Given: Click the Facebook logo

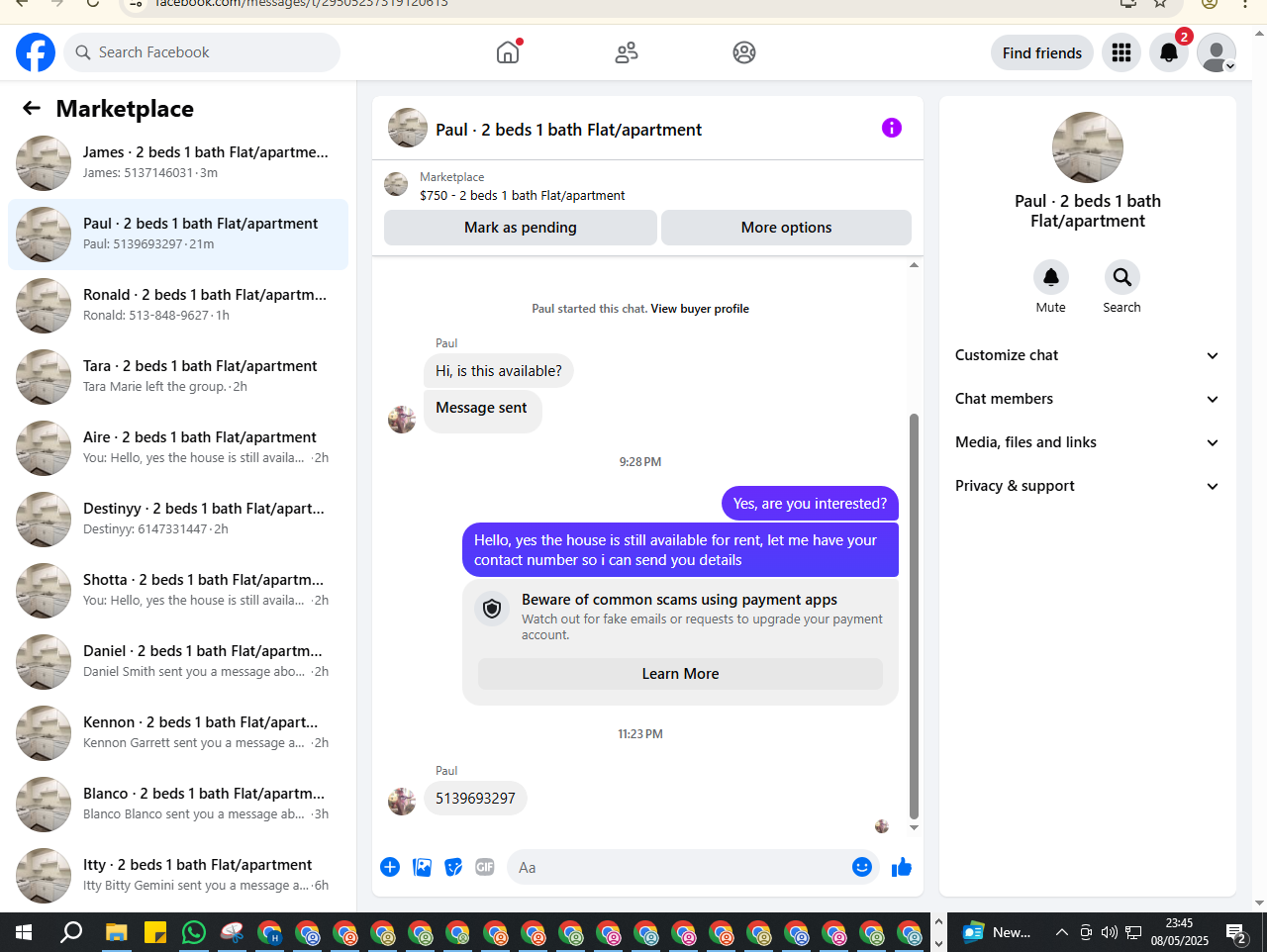Looking at the screenshot, I should [x=36, y=52].
